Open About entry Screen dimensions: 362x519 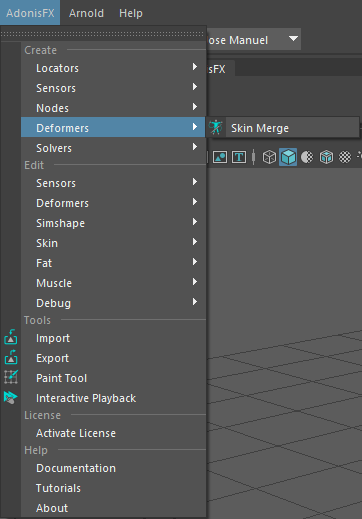(113, 508)
